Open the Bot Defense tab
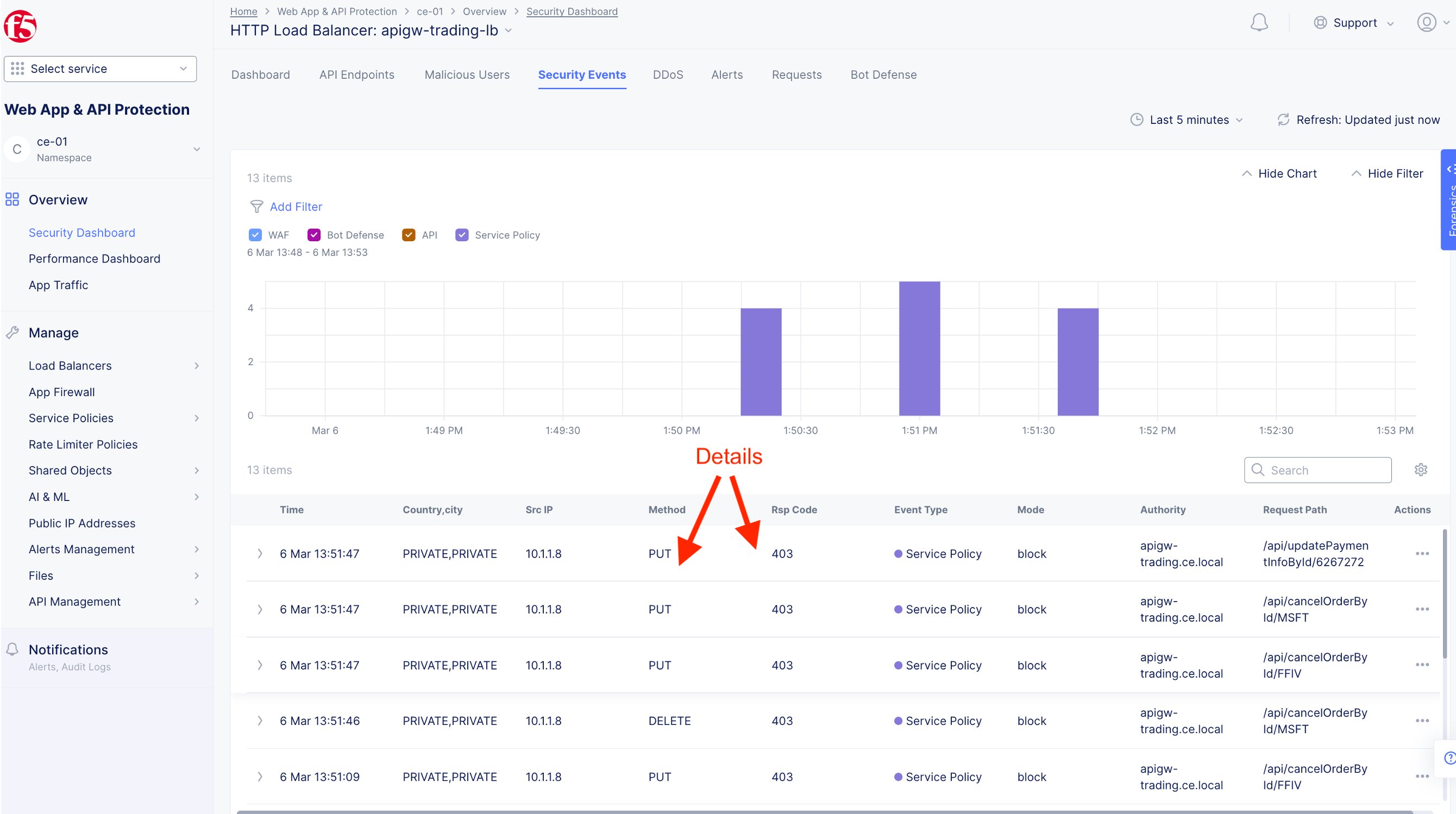1456x814 pixels. [x=883, y=74]
